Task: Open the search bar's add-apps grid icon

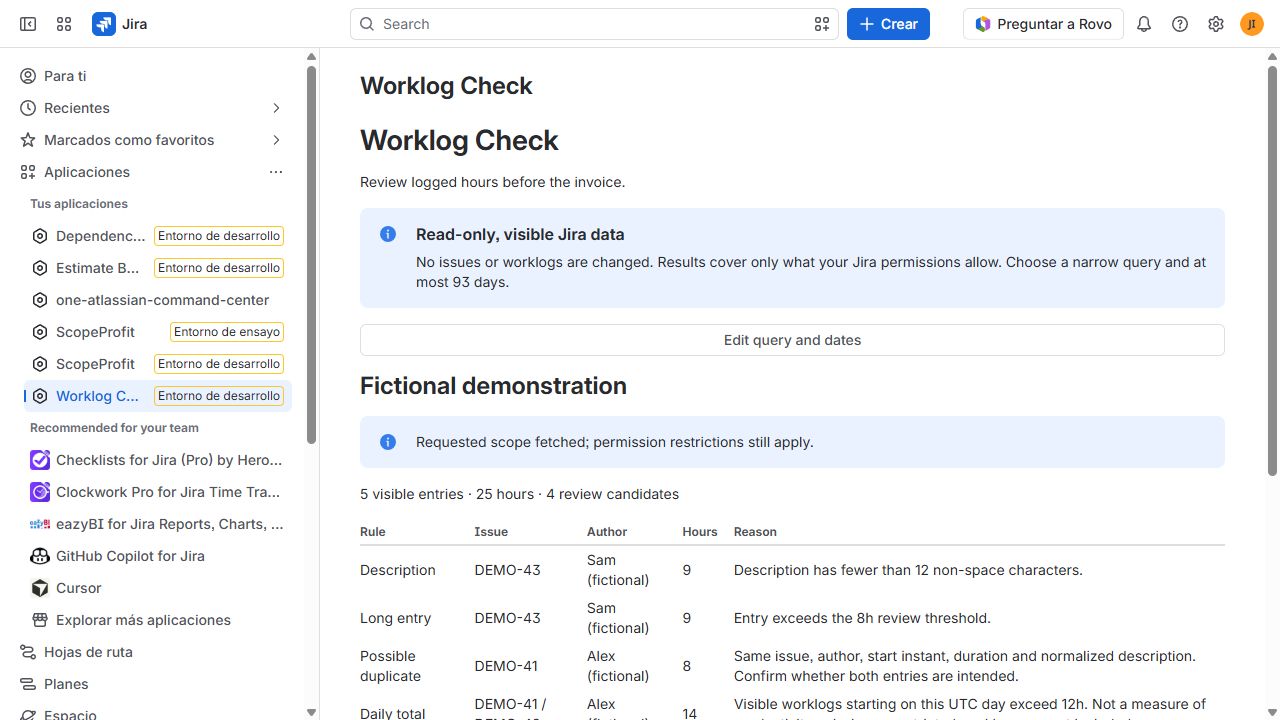Action: 822,24
